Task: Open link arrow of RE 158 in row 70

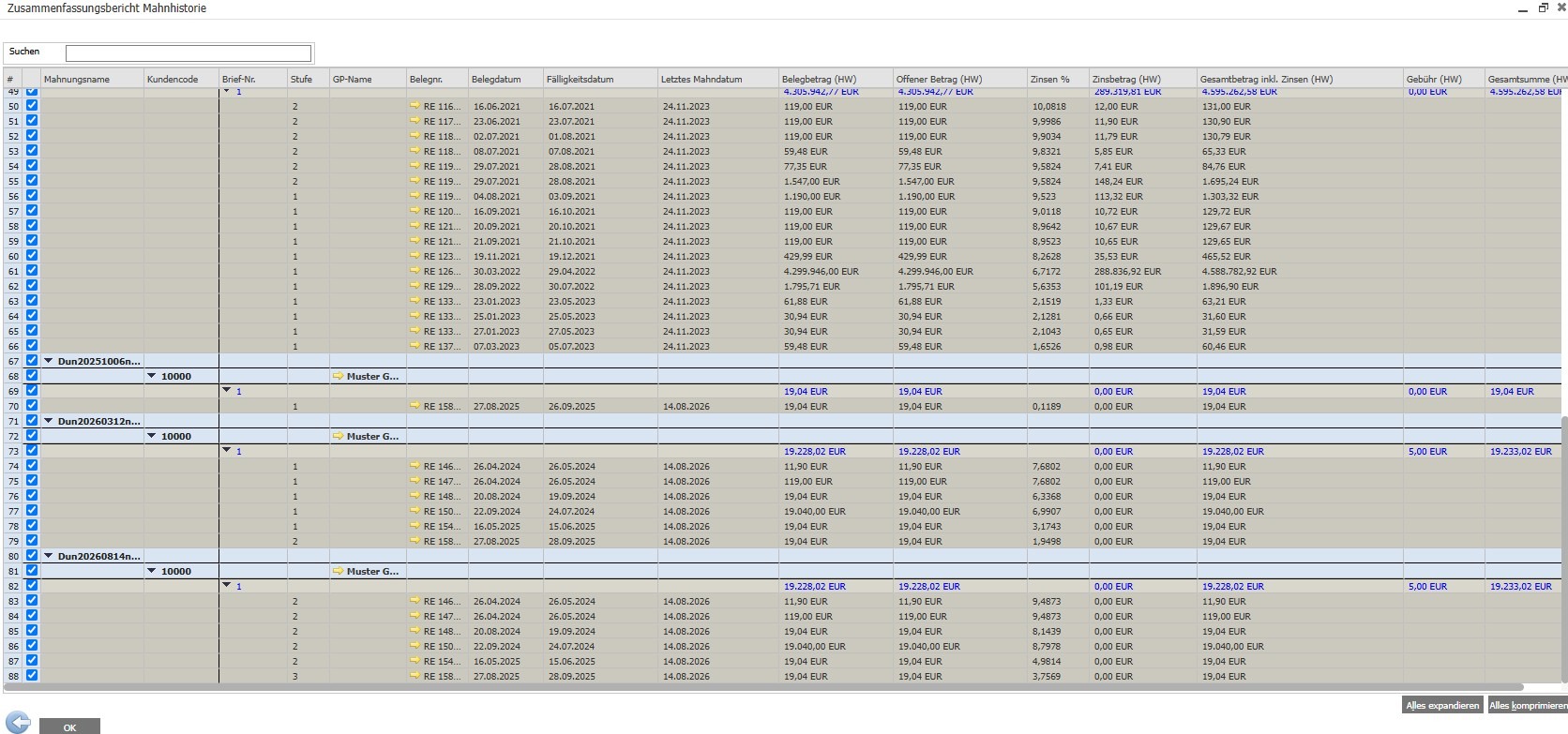Action: click(415, 406)
